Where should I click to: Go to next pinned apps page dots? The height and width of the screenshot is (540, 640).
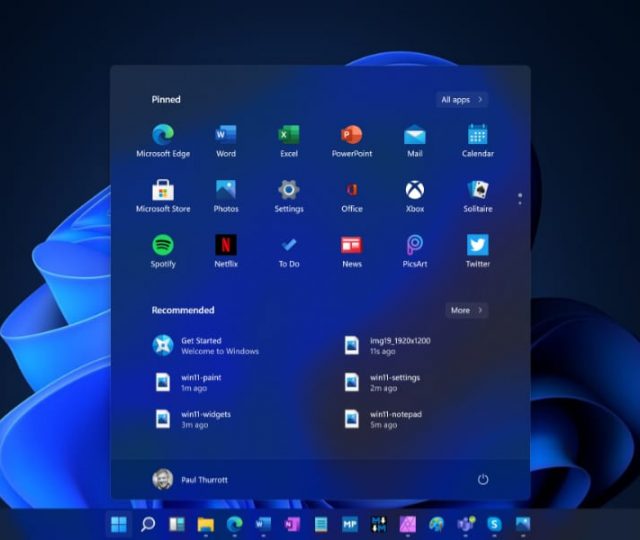click(520, 199)
